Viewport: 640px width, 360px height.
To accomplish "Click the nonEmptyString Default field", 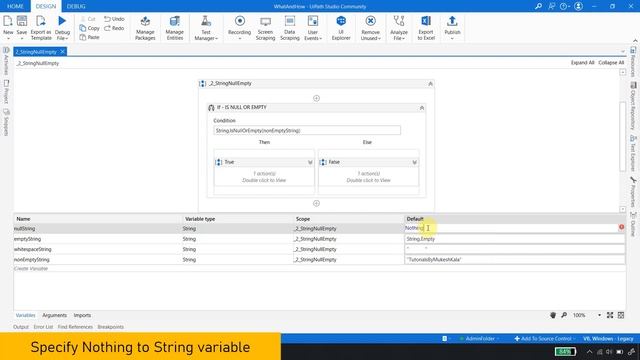I will (515, 259).
